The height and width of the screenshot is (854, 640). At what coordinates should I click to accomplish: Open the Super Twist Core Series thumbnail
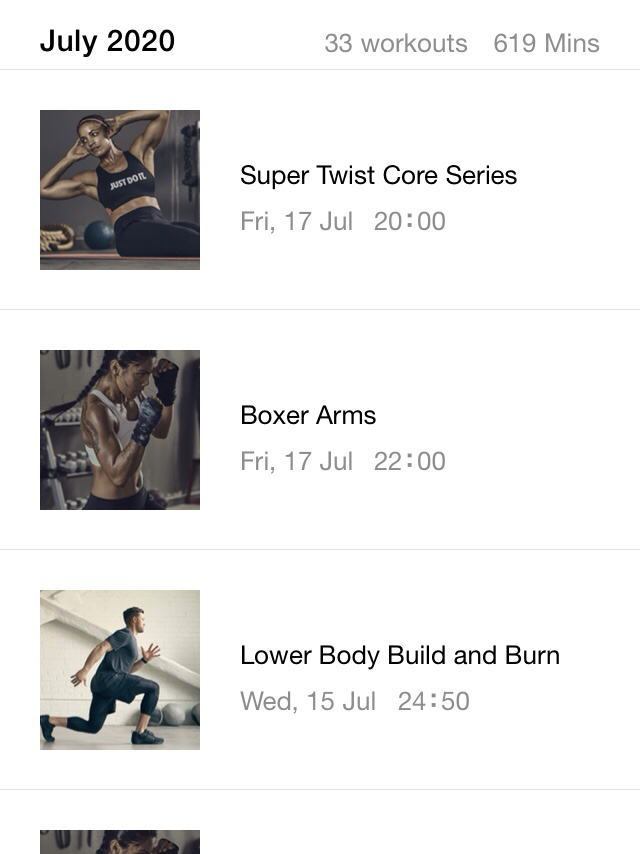pyautogui.click(x=120, y=190)
